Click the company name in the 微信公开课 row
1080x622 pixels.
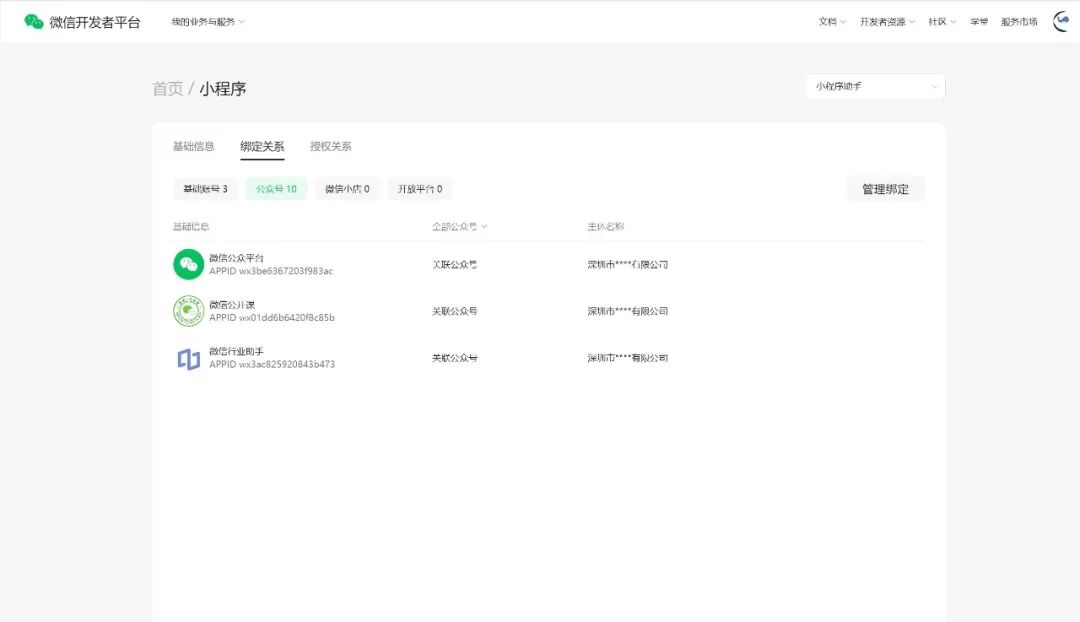coord(627,311)
